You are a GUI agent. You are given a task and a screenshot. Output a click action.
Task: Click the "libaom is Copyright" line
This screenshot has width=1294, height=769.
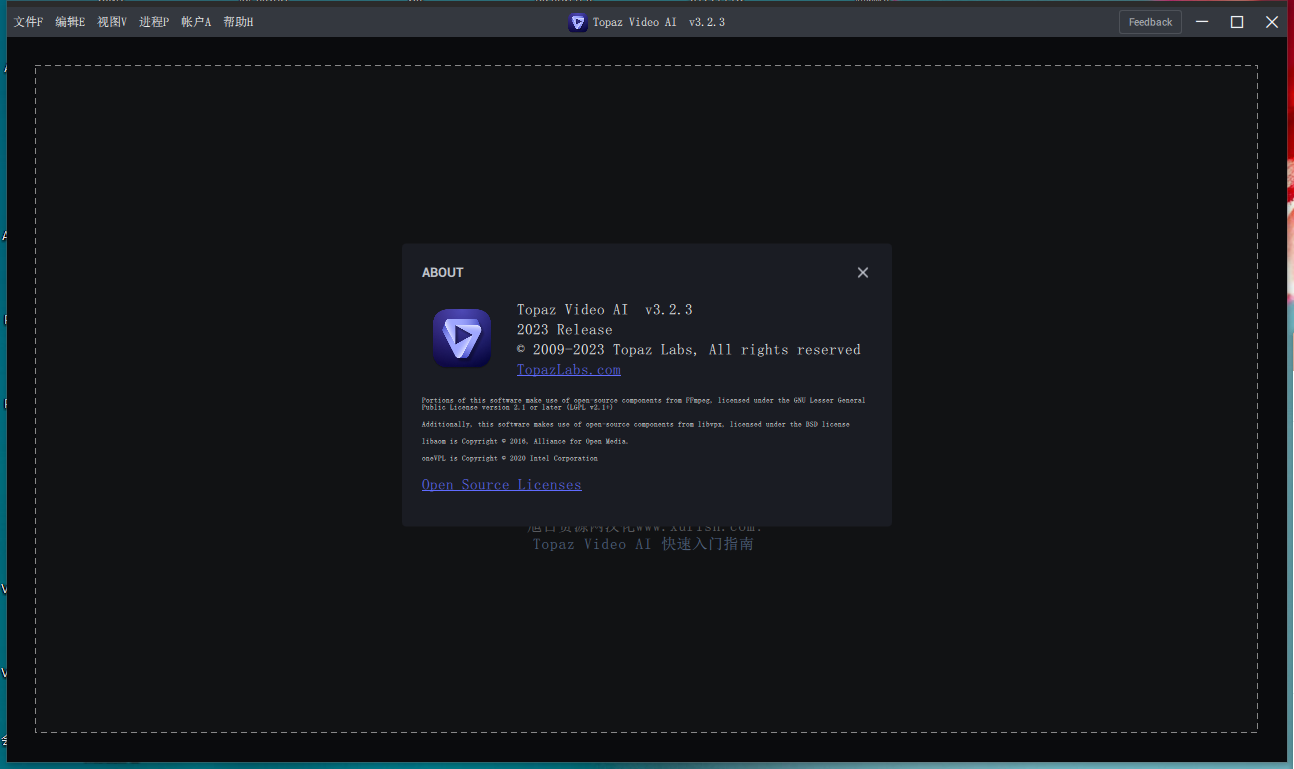coord(525,441)
